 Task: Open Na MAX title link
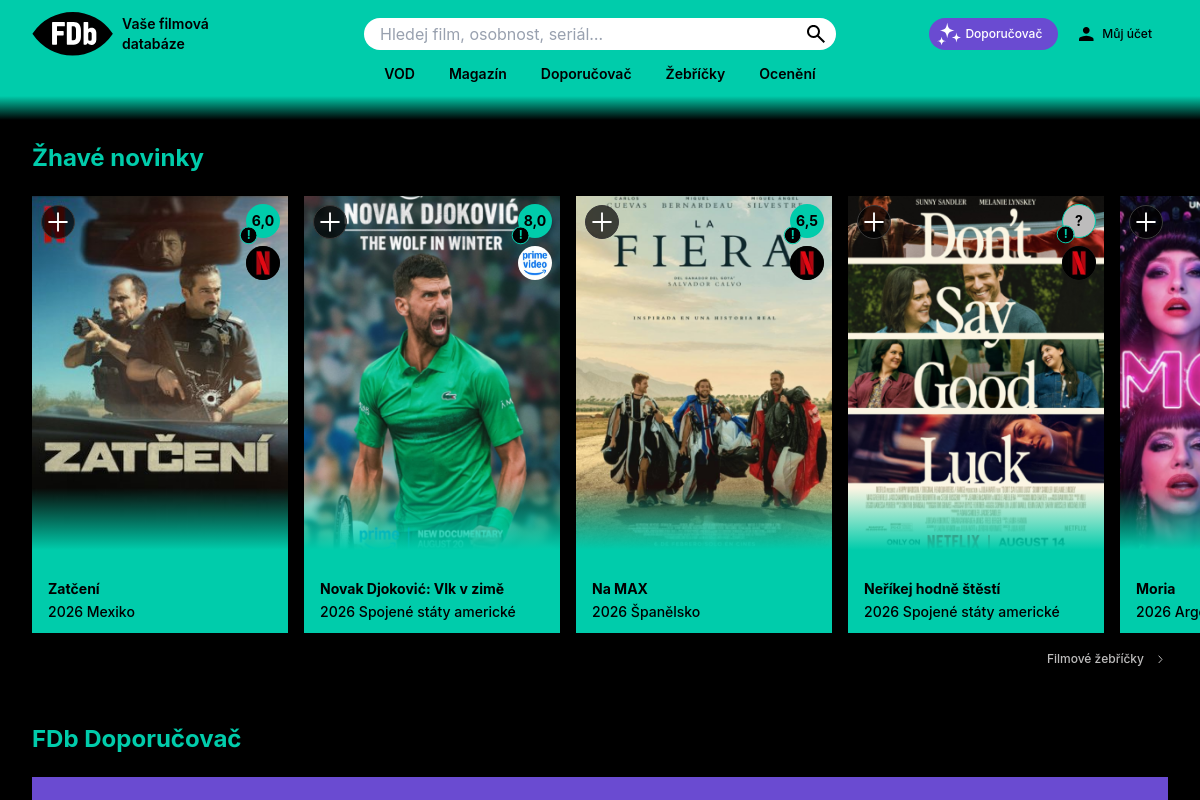tap(620, 589)
